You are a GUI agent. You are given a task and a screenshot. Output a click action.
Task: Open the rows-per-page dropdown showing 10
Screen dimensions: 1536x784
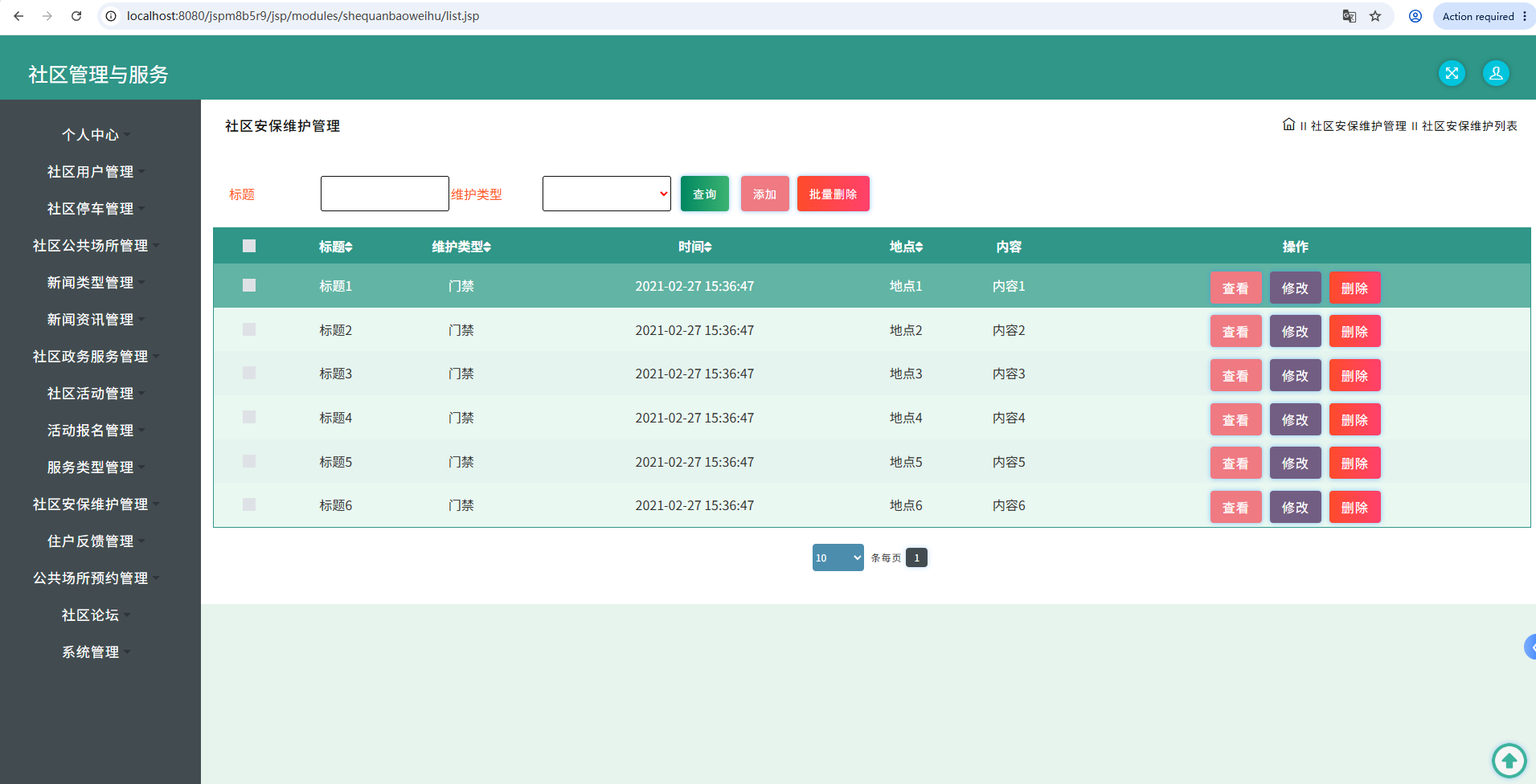click(838, 557)
